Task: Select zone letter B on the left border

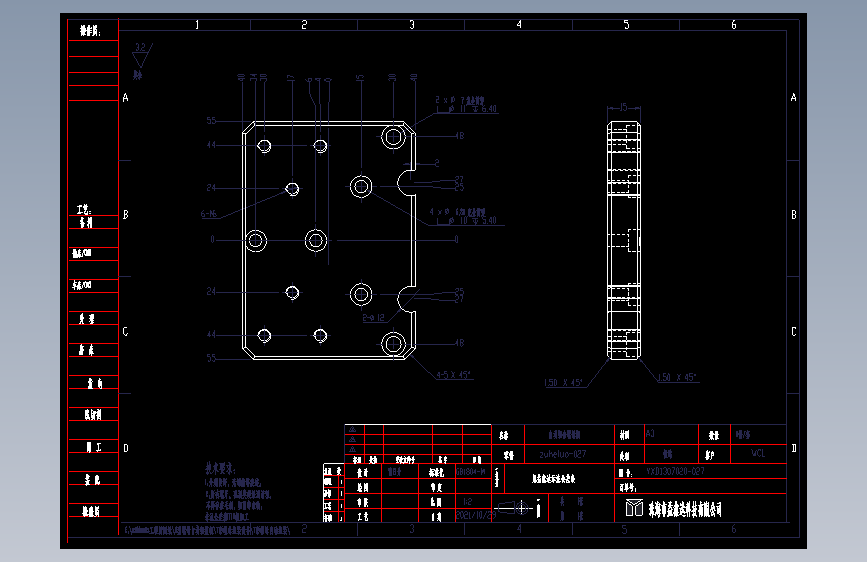Action: pyautogui.click(x=126, y=215)
